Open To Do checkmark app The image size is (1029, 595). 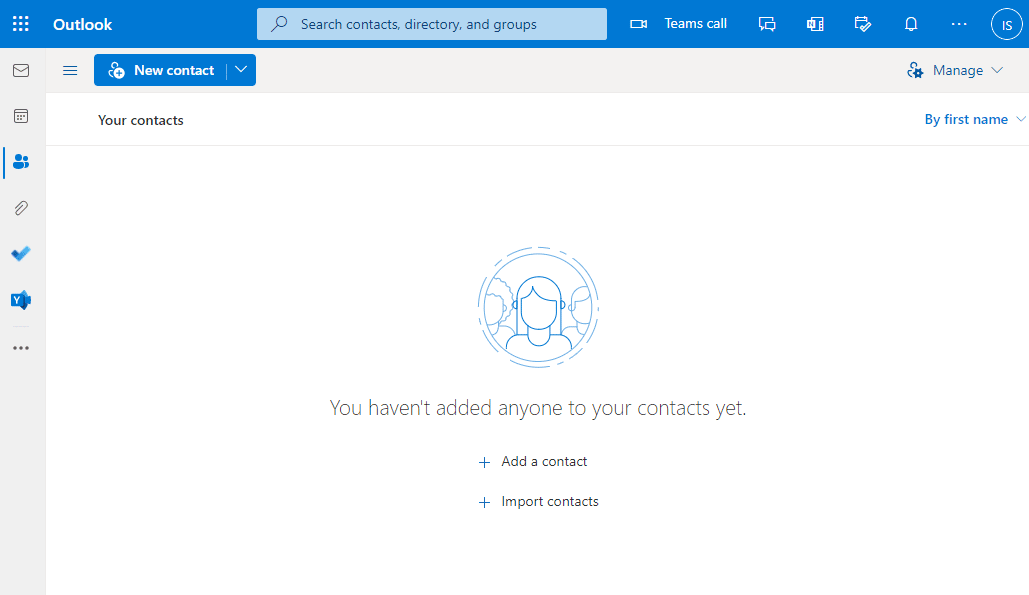tap(21, 254)
